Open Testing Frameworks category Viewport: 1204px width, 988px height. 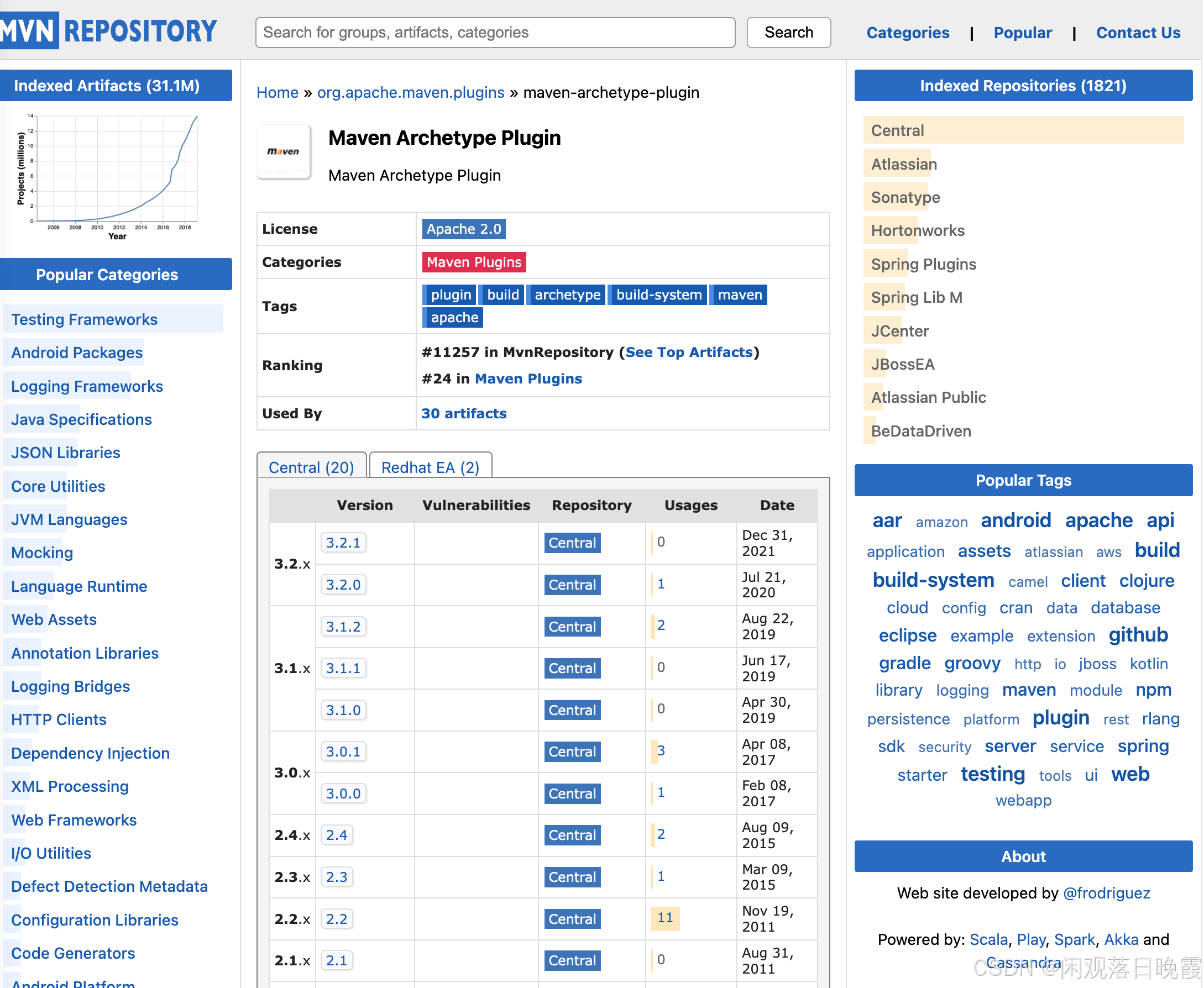(x=84, y=319)
